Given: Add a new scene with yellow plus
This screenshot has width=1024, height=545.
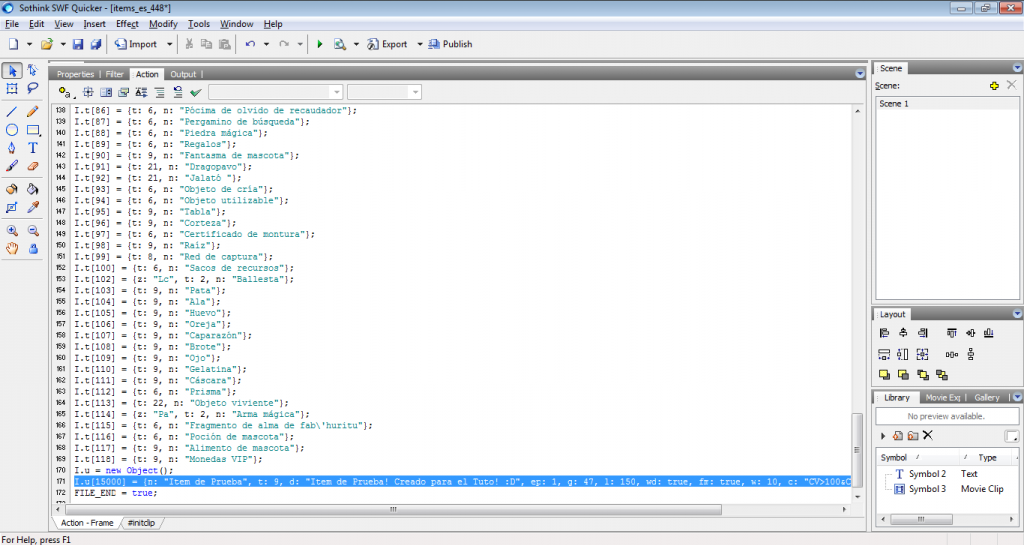Looking at the screenshot, I should (994, 86).
